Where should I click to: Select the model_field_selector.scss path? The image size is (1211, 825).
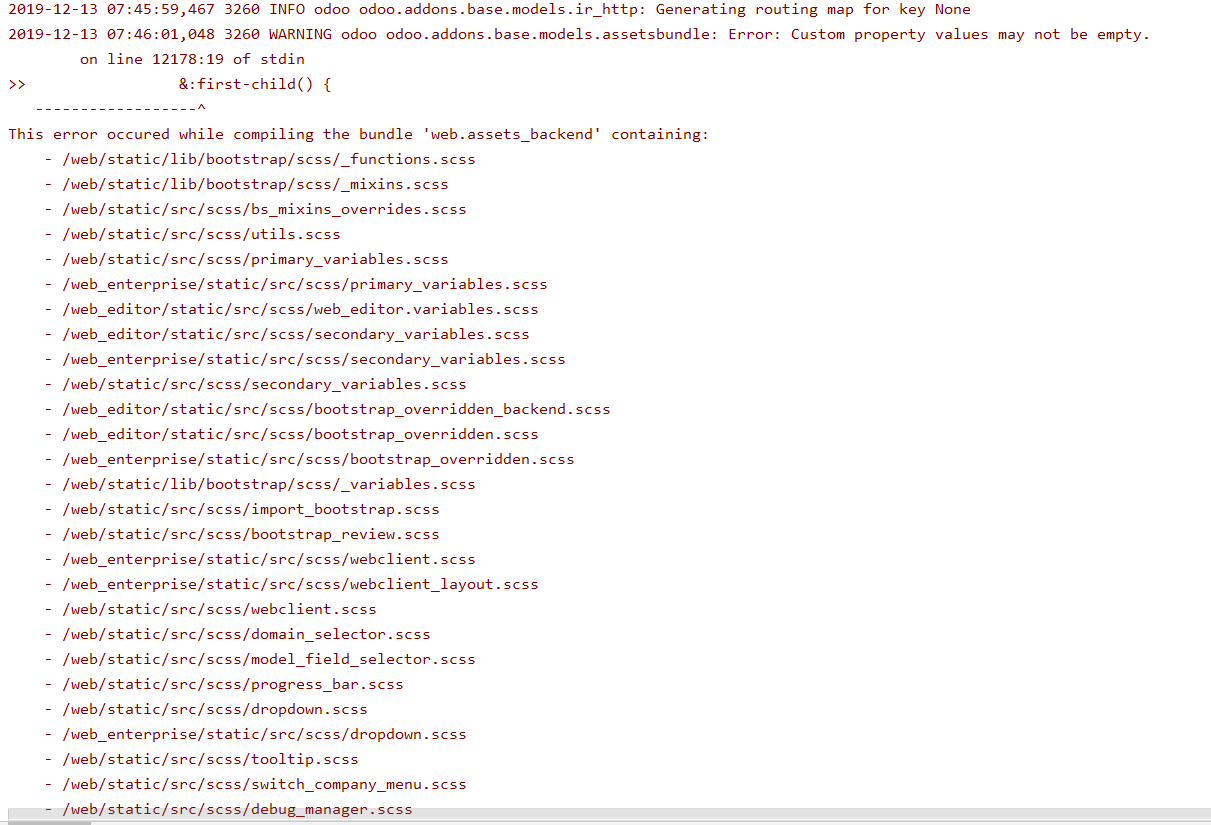269,659
